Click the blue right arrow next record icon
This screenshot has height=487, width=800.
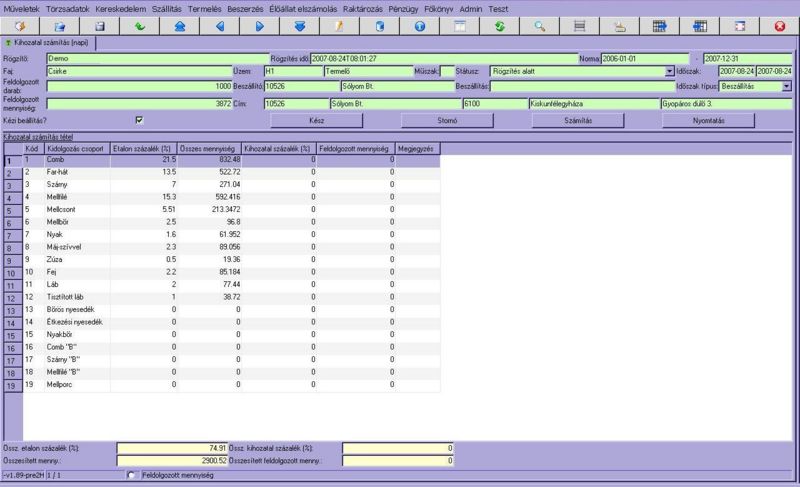pyautogui.click(x=260, y=24)
